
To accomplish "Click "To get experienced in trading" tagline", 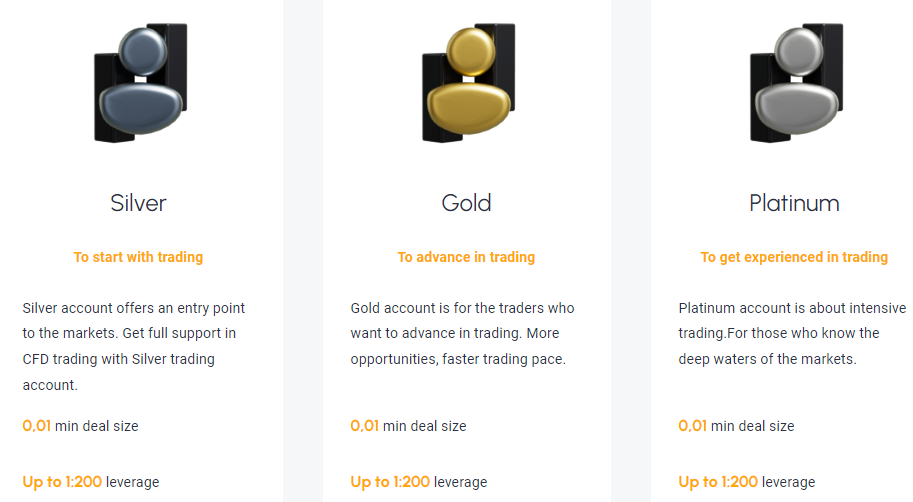I will pos(794,257).
